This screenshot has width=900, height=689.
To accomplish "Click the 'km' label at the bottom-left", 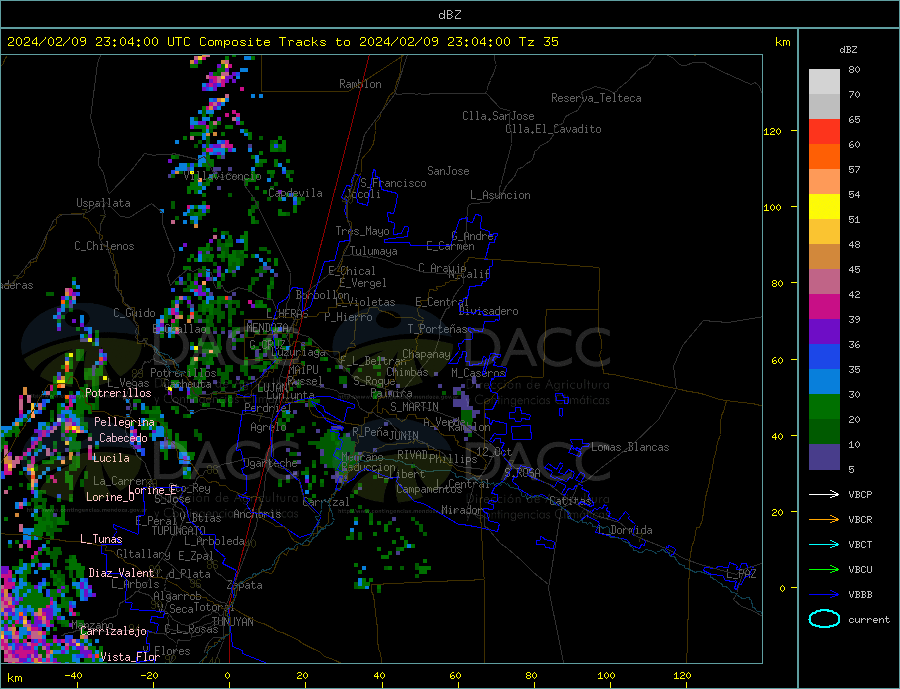I will [15, 678].
